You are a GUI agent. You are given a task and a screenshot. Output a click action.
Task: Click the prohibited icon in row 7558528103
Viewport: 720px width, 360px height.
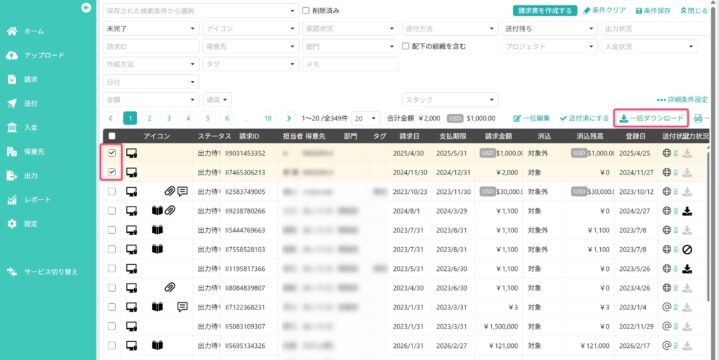[x=687, y=249]
